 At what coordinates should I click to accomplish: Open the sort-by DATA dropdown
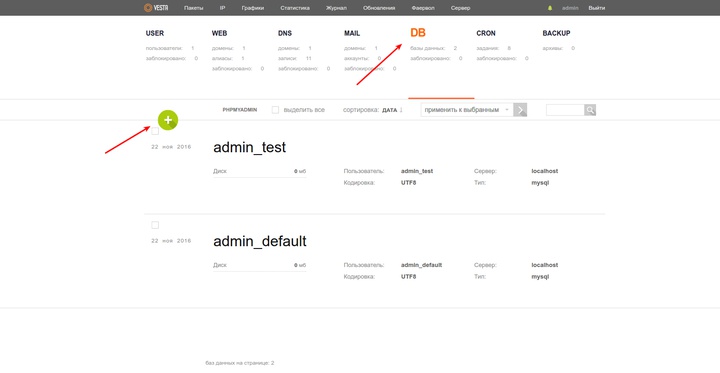pos(389,110)
